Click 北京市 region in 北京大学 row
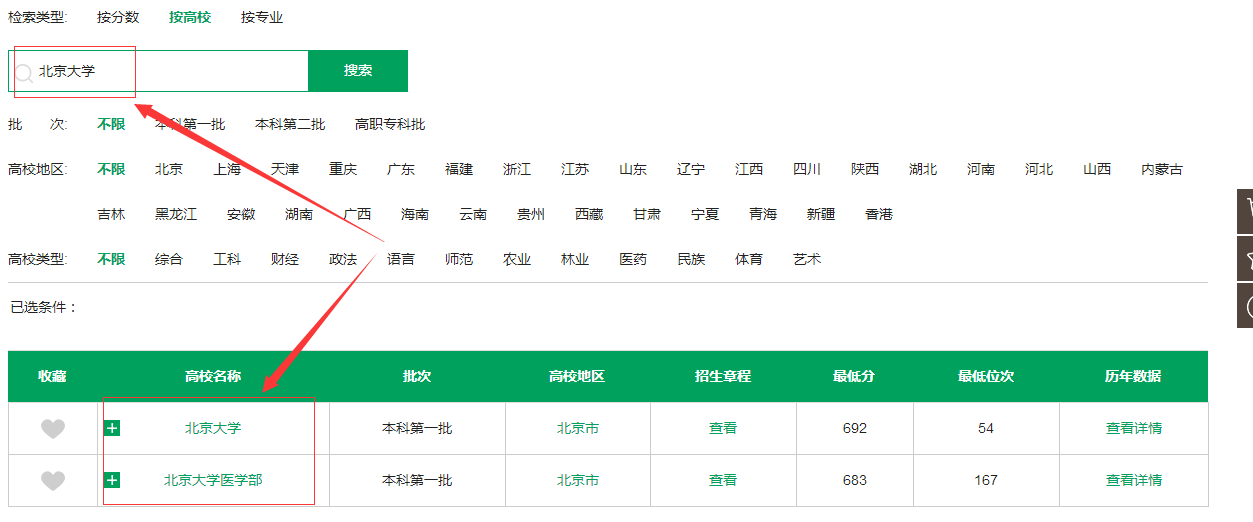Screen dimensions: 1253x522 click(x=578, y=428)
